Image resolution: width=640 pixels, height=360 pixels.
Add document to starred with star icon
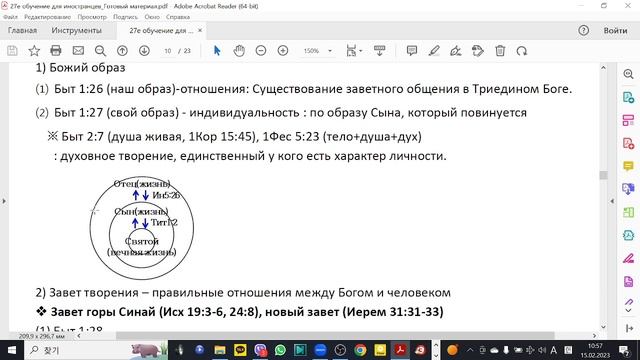tap(34, 51)
